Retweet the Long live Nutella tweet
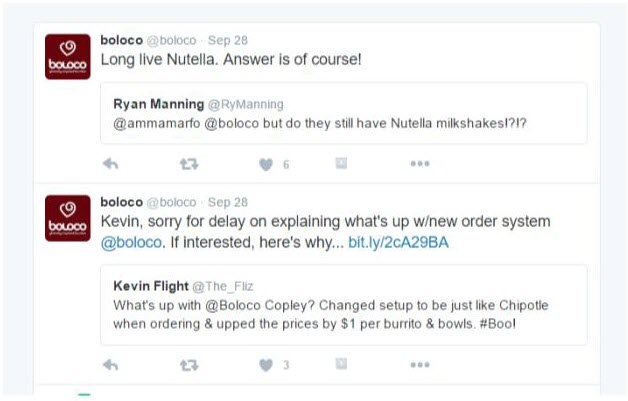Screen dimensions: 628x401 pyautogui.click(x=189, y=164)
